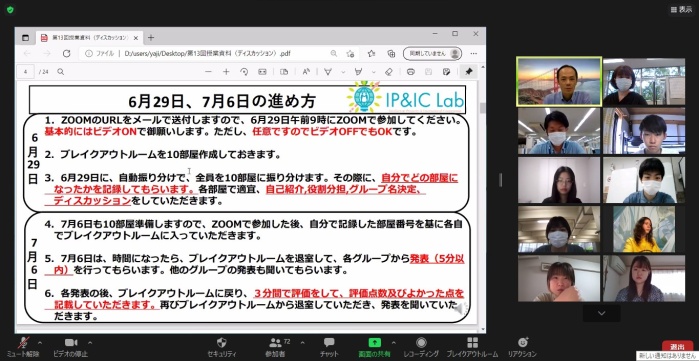Open the Security shield icon in Zoom
Viewport: 699px width, 361px height.
click(222, 343)
